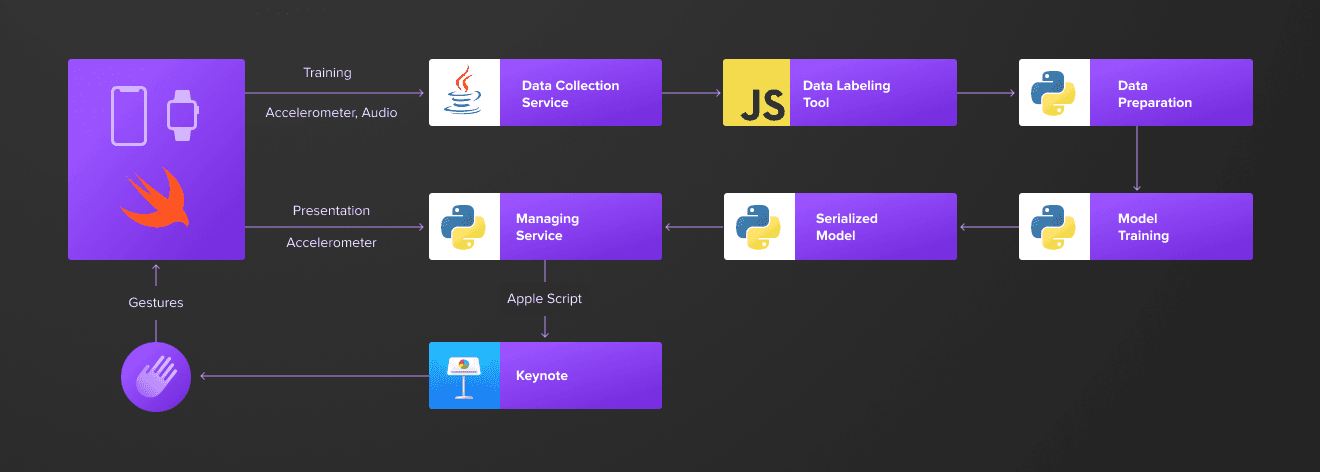This screenshot has width=1320, height=472.
Task: Select the Data Labeling Tool block
Action: (x=840, y=92)
